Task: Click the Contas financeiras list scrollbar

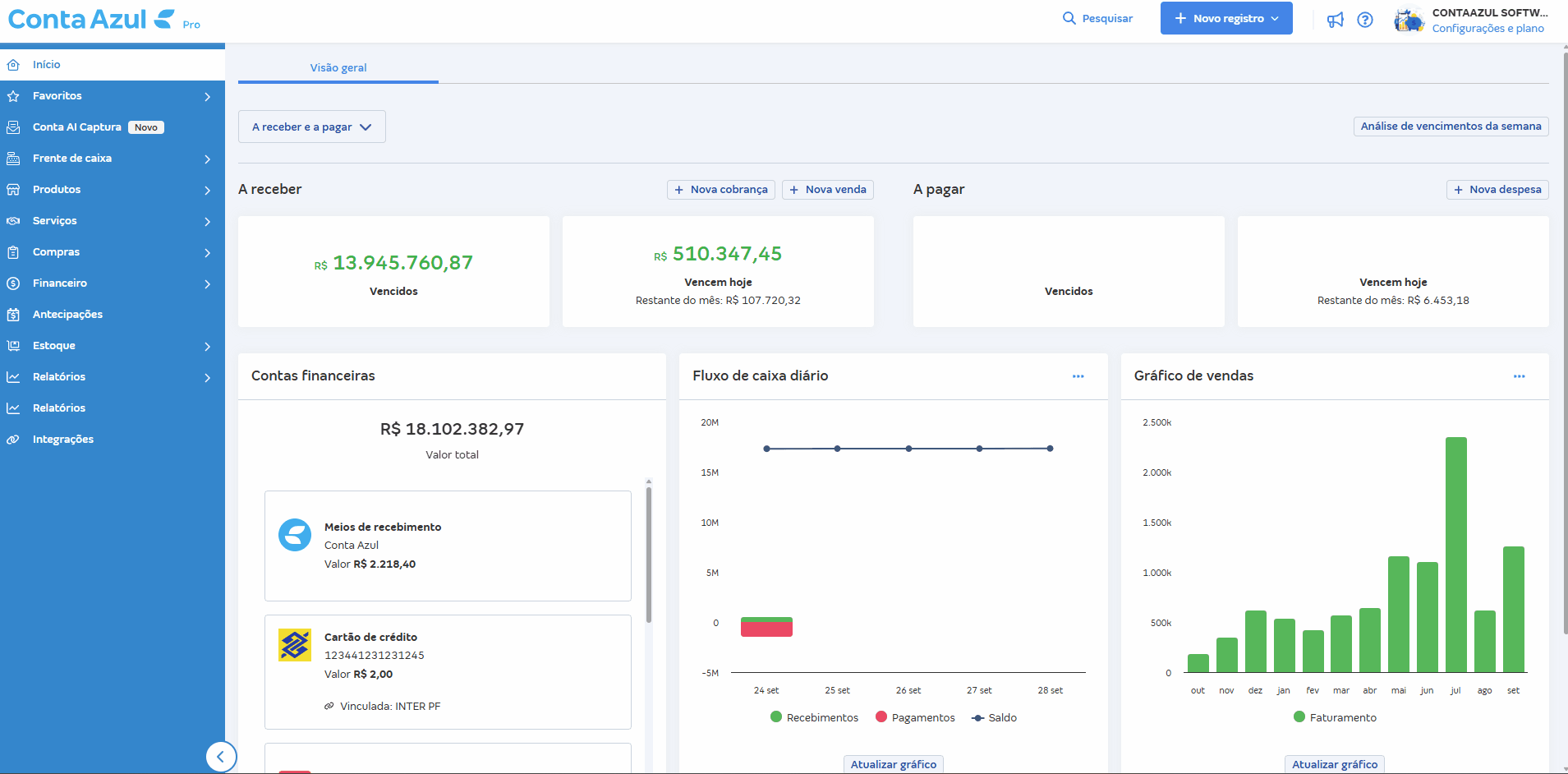Action: pos(648,555)
